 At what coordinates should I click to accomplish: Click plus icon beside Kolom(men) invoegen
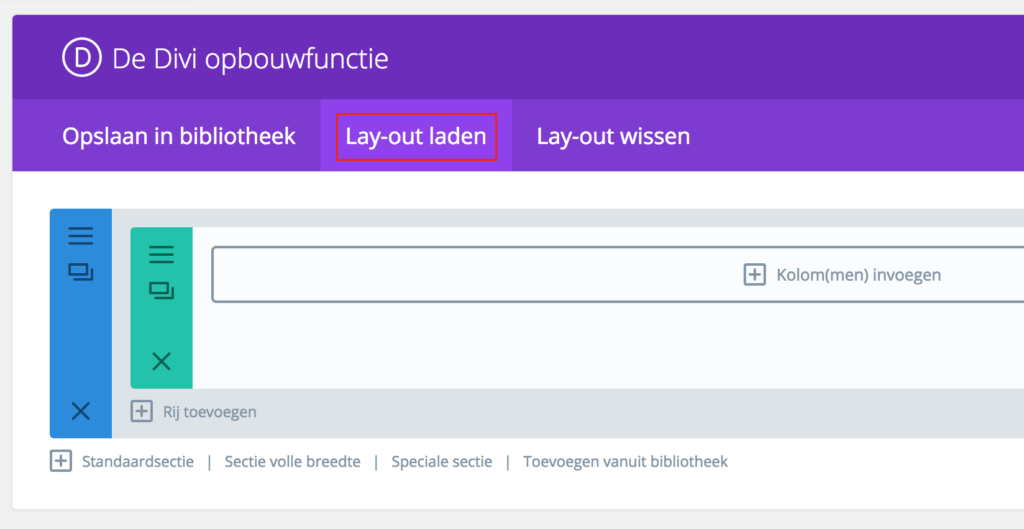click(754, 274)
